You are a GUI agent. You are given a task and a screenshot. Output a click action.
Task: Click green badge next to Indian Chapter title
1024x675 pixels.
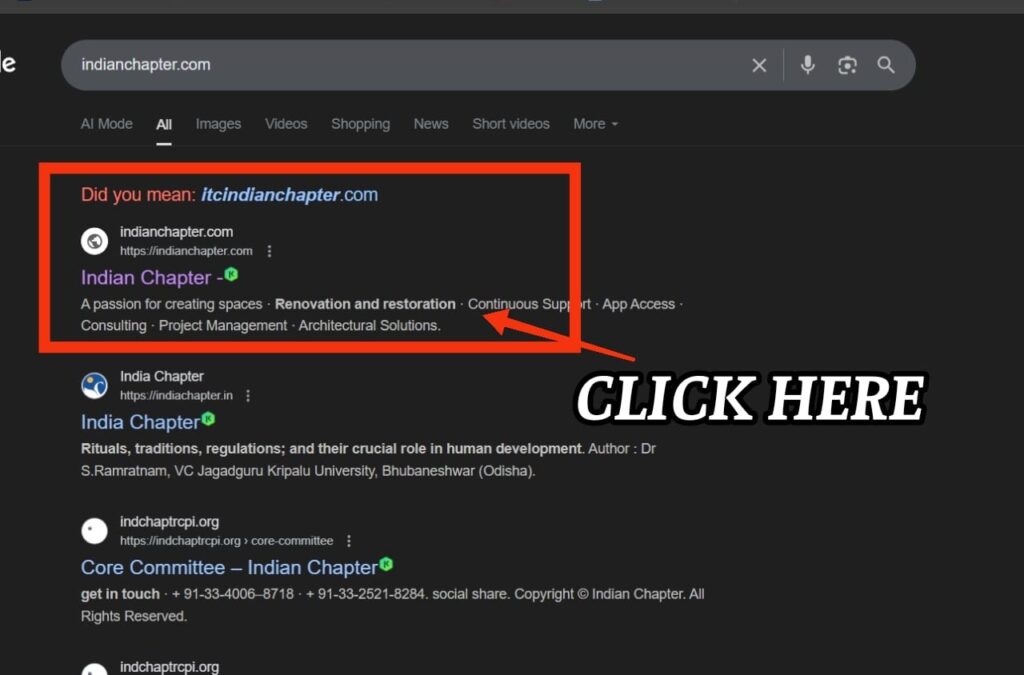pyautogui.click(x=231, y=275)
